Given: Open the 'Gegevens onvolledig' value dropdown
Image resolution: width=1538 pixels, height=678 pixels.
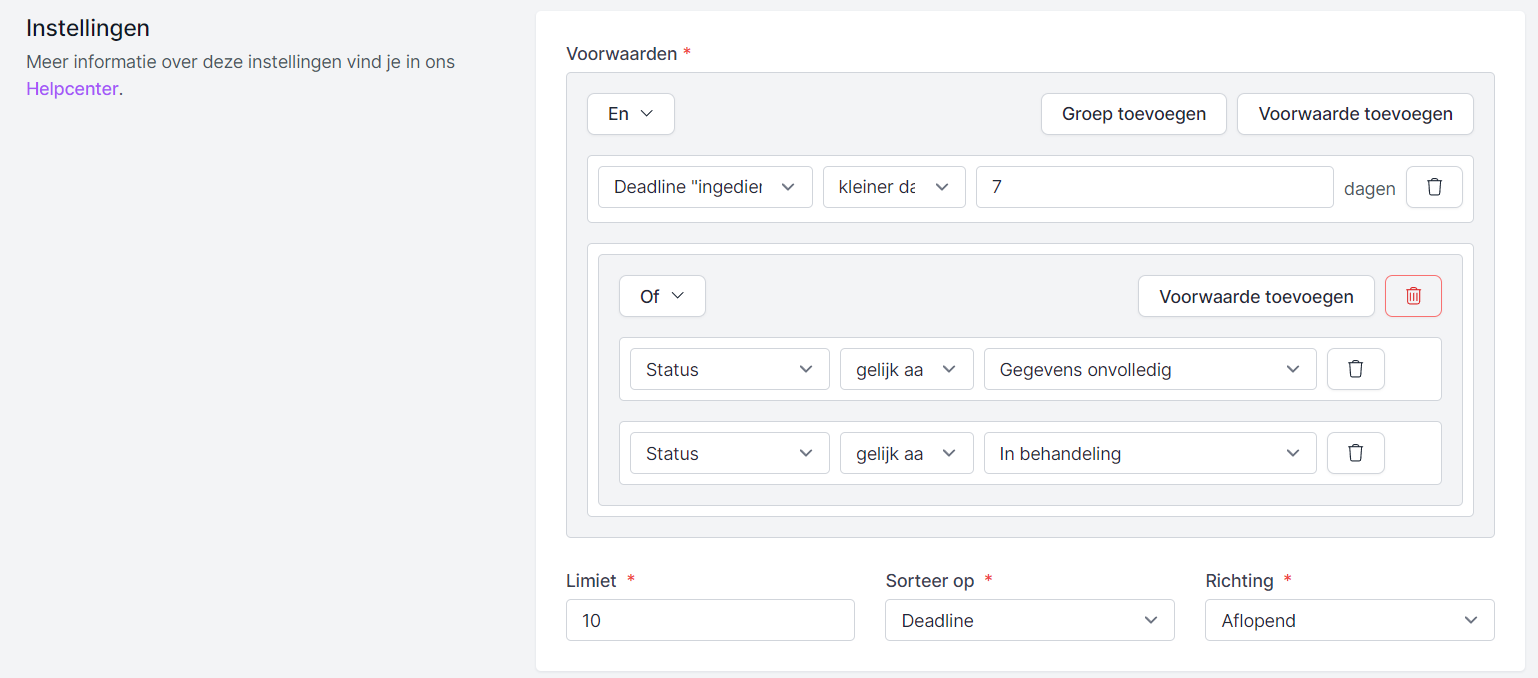Looking at the screenshot, I should 1149,369.
